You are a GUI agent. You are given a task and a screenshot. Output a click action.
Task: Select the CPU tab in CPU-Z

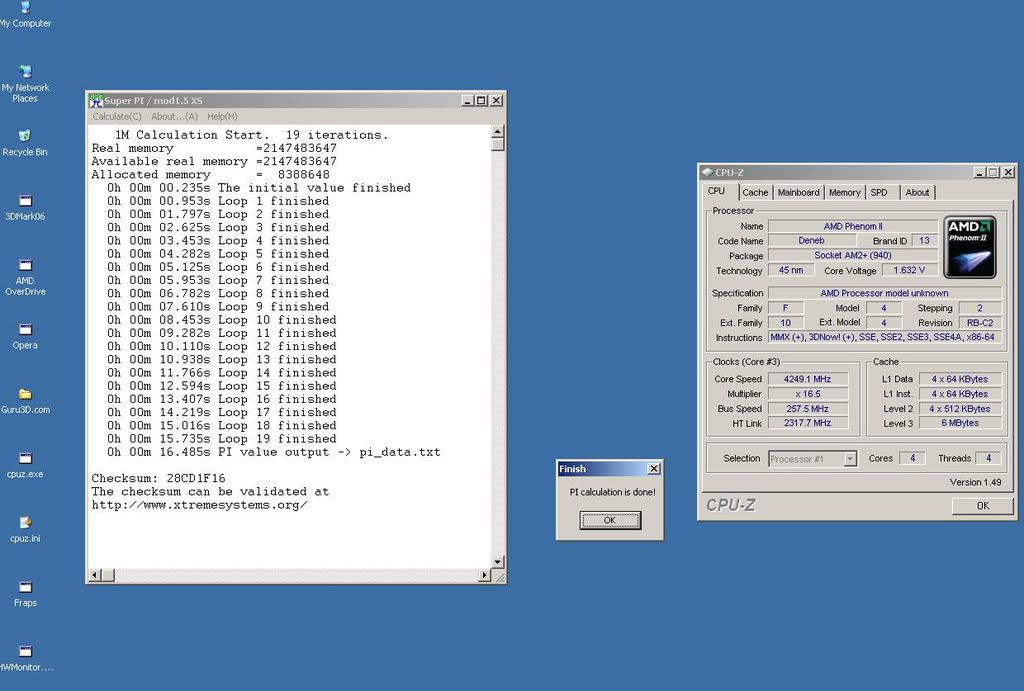tap(716, 191)
